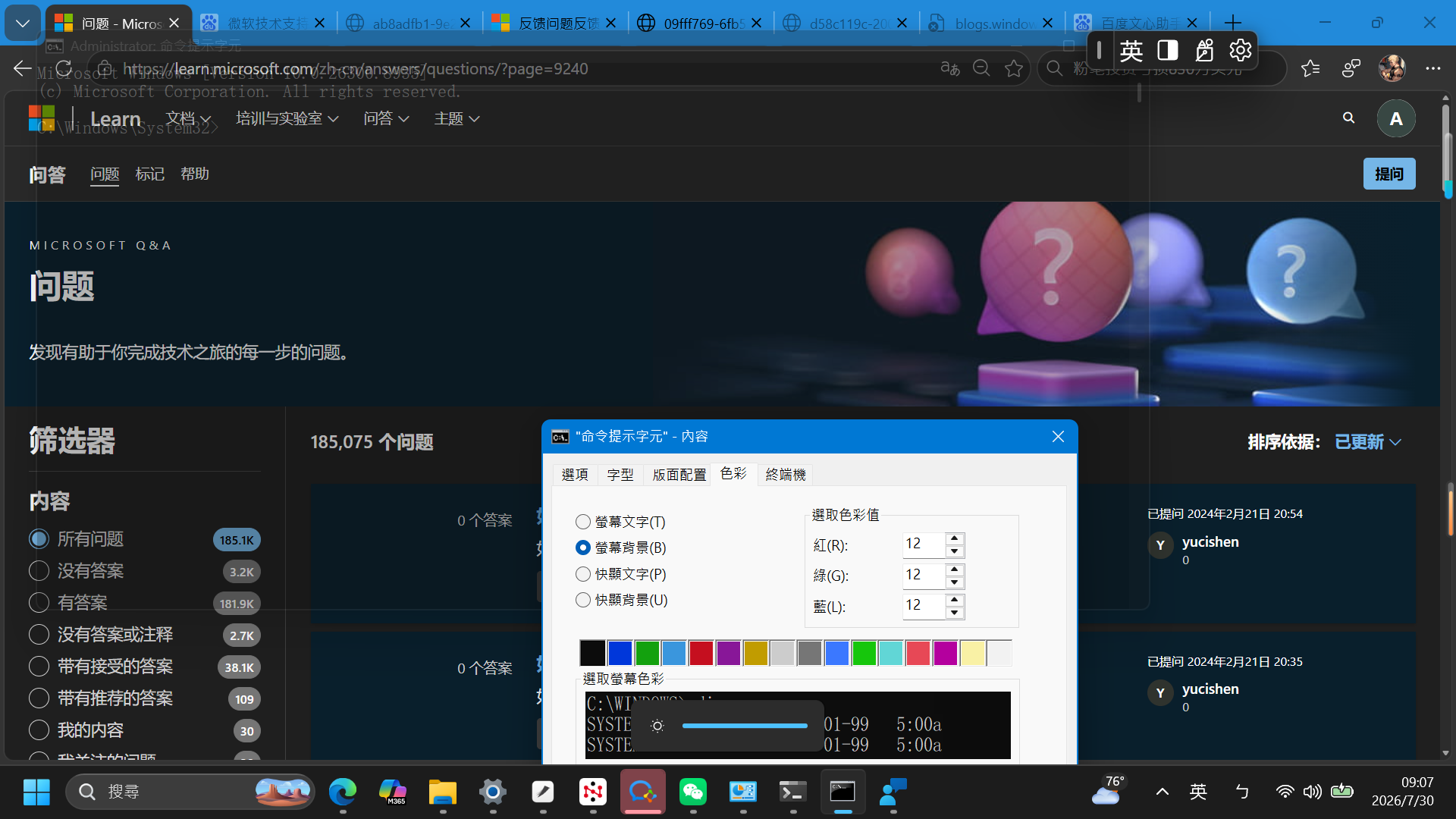
Task: Click the volume icon in system tray
Action: (x=1312, y=792)
